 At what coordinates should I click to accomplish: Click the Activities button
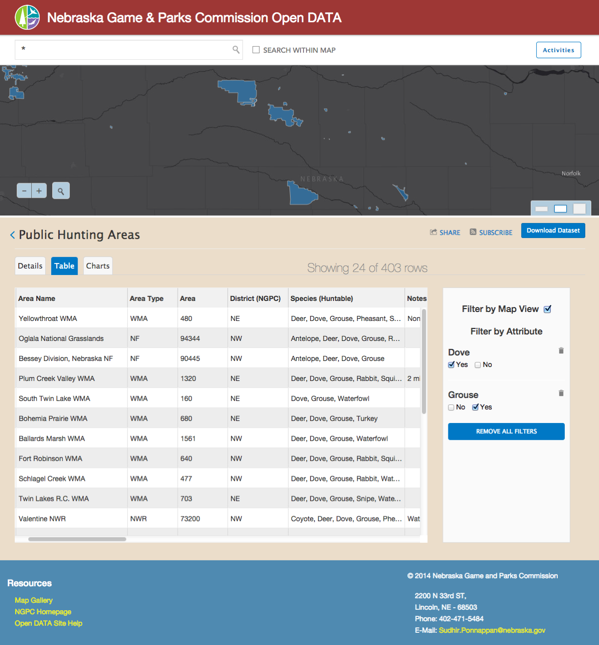point(558,50)
